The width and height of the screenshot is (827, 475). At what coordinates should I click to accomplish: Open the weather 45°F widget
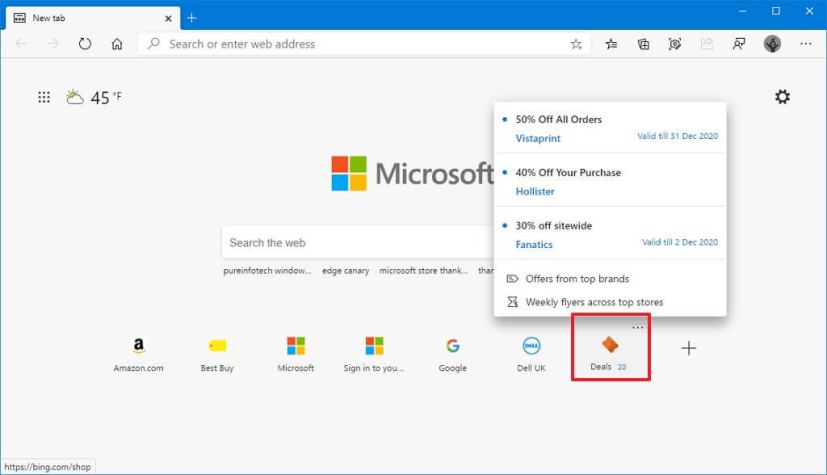pos(94,98)
